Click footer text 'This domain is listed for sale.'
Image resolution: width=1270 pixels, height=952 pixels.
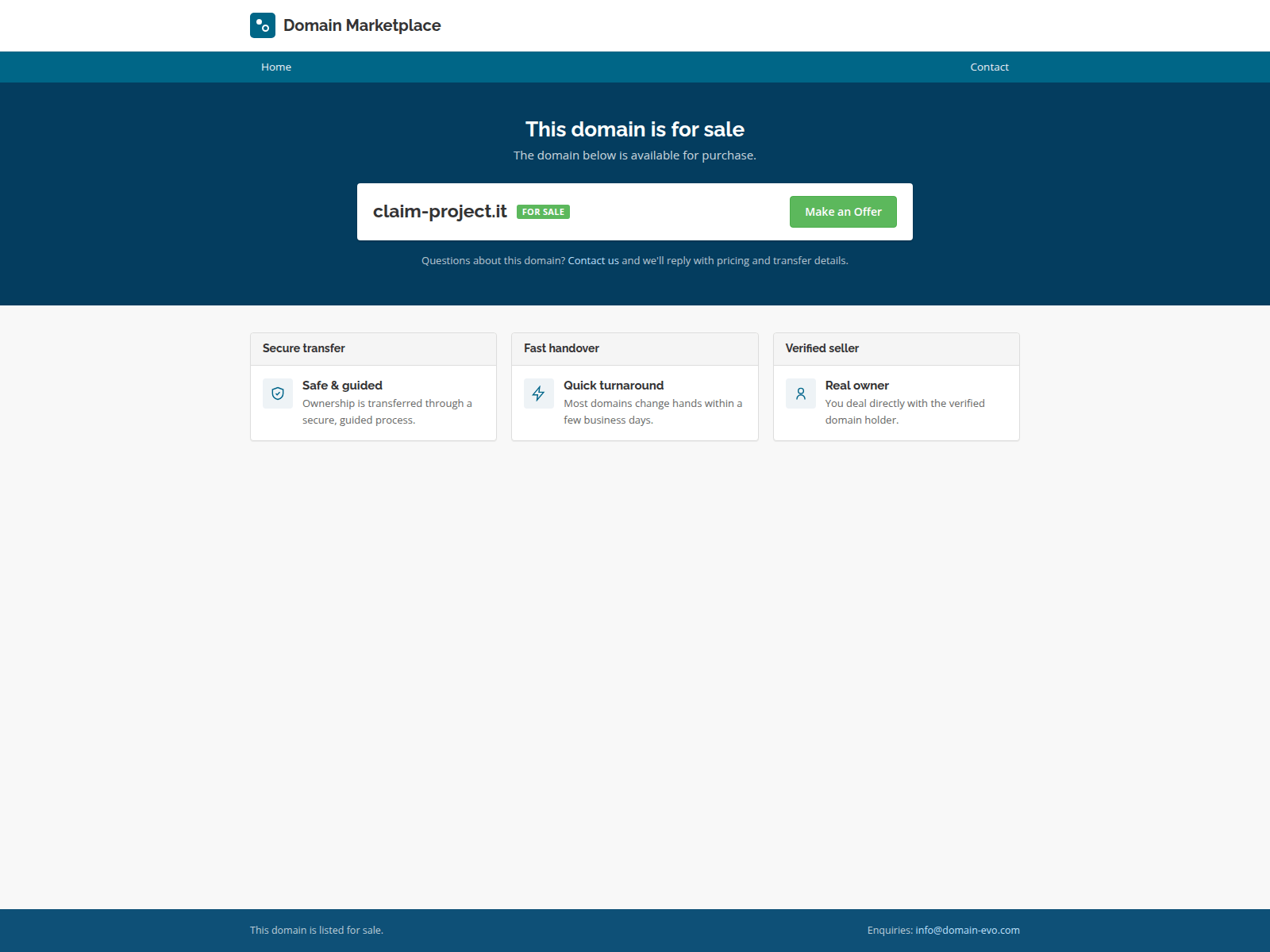[317, 930]
